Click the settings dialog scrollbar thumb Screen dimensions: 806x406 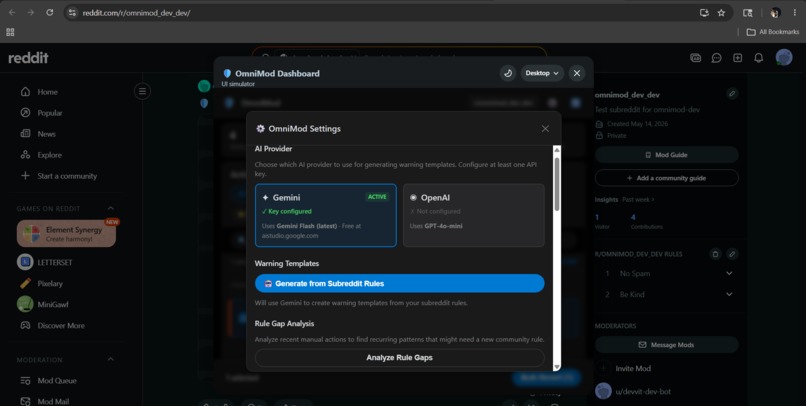point(557,184)
